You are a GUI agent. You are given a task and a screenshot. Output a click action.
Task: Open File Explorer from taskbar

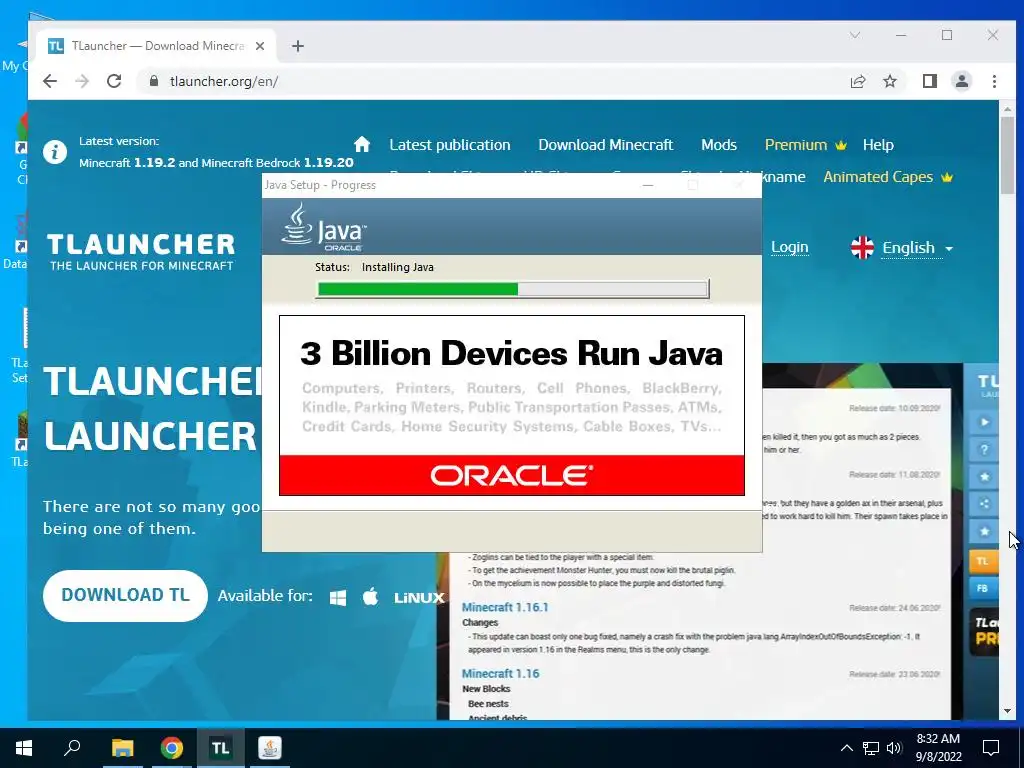122,748
